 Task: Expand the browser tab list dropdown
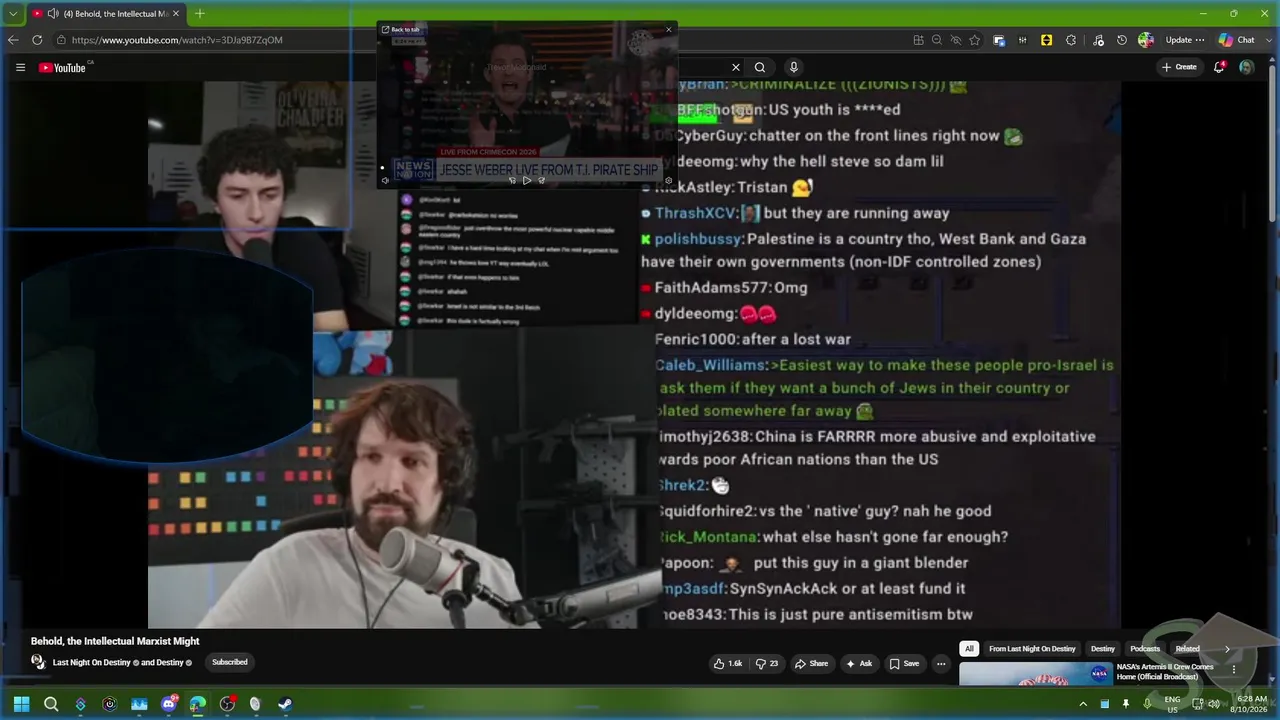pyautogui.click(x=12, y=13)
